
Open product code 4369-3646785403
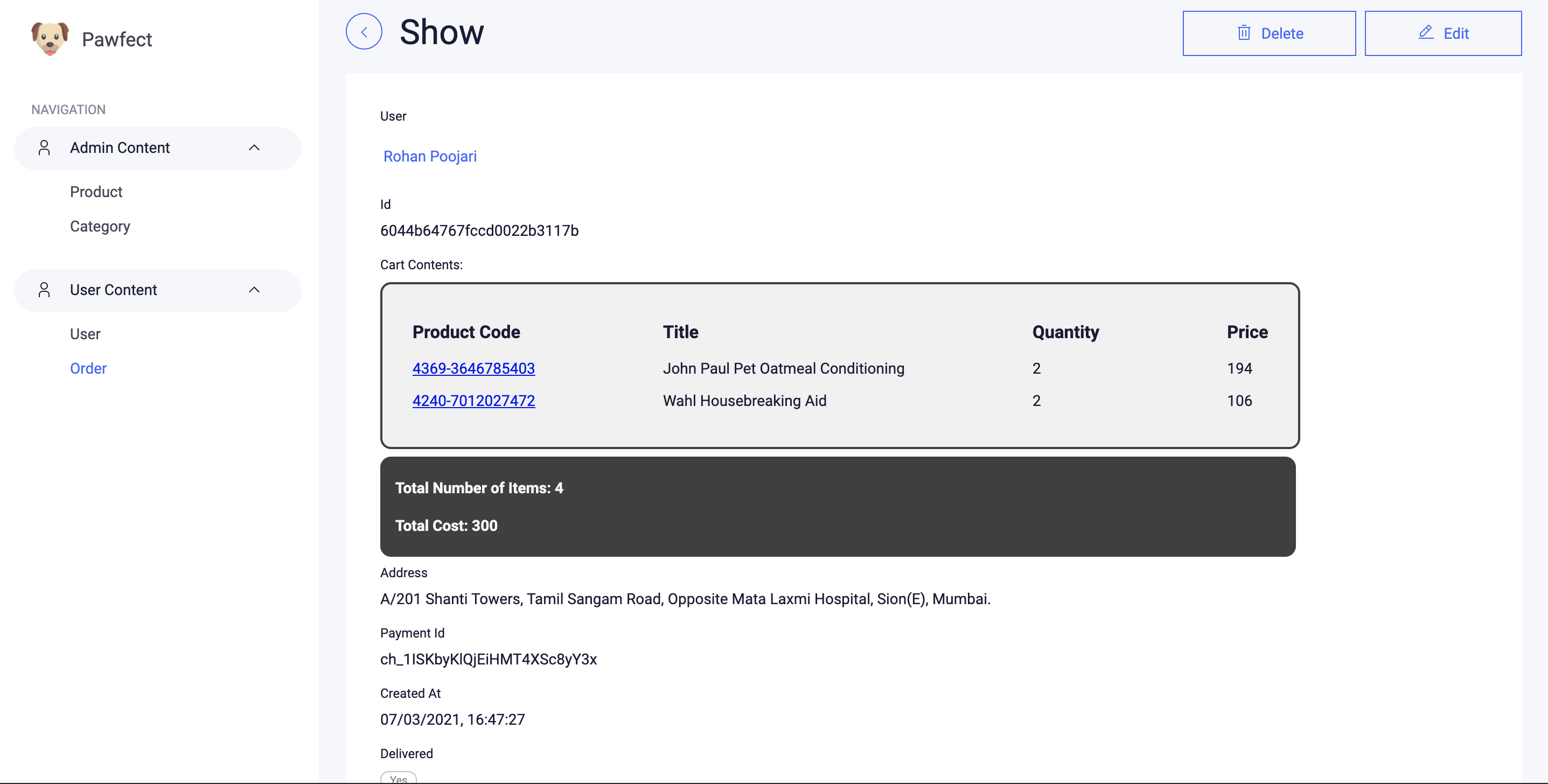[473, 368]
